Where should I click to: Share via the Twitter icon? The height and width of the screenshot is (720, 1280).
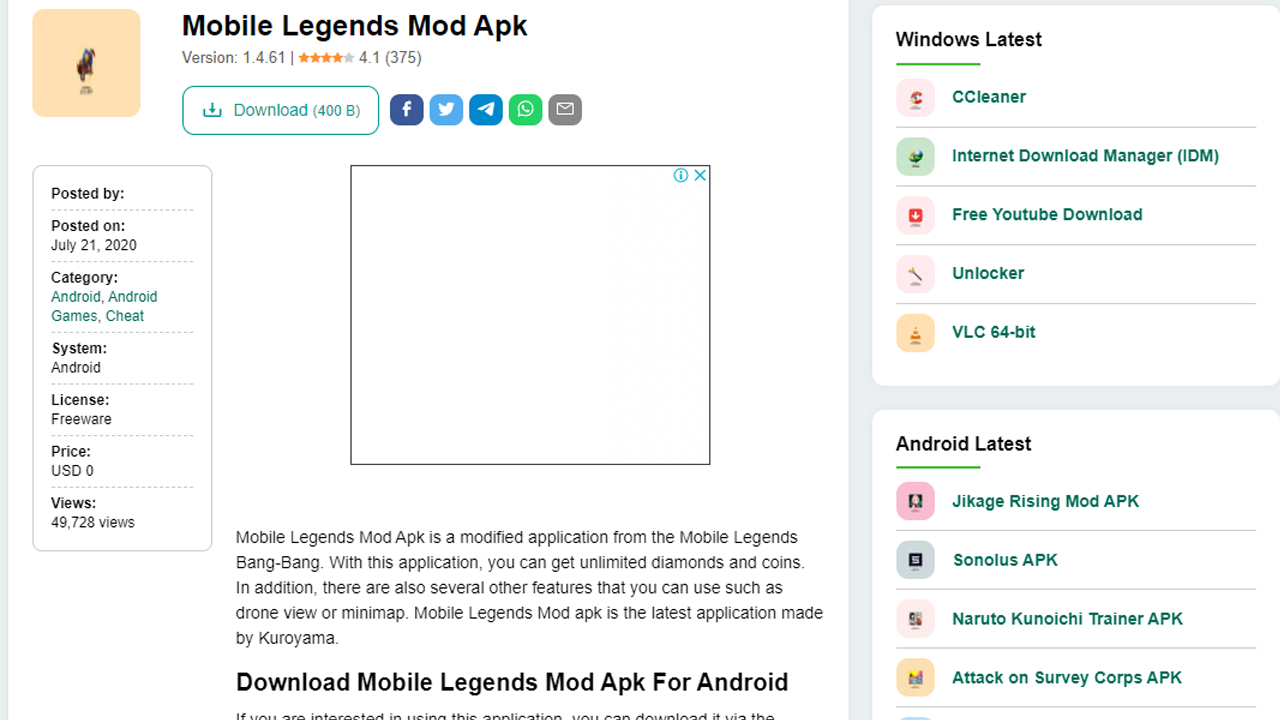[446, 110]
